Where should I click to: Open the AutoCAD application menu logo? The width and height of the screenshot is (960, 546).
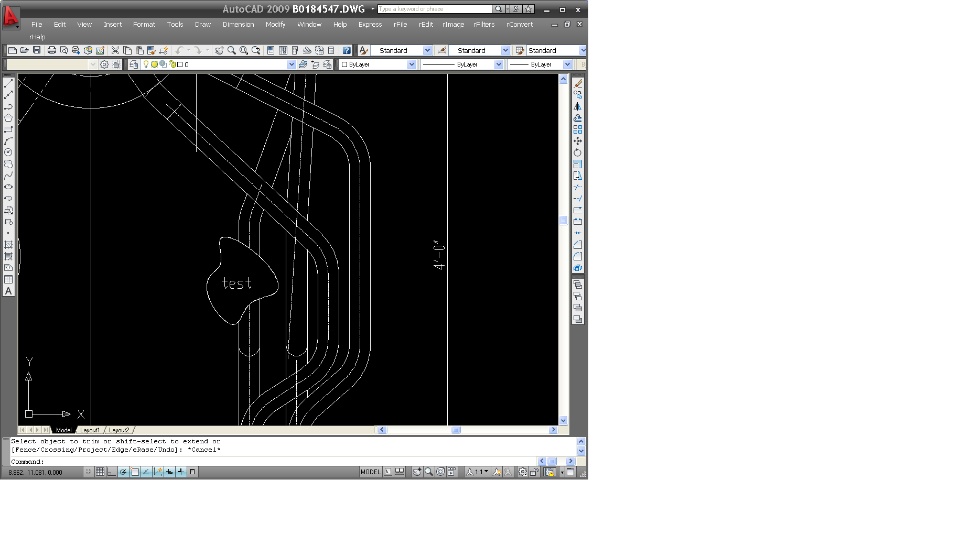click(x=10, y=17)
